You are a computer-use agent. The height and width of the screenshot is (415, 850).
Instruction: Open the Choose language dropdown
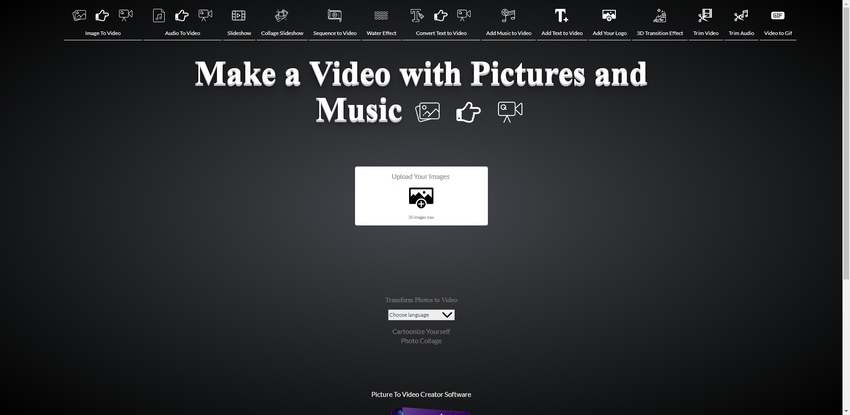(x=421, y=314)
